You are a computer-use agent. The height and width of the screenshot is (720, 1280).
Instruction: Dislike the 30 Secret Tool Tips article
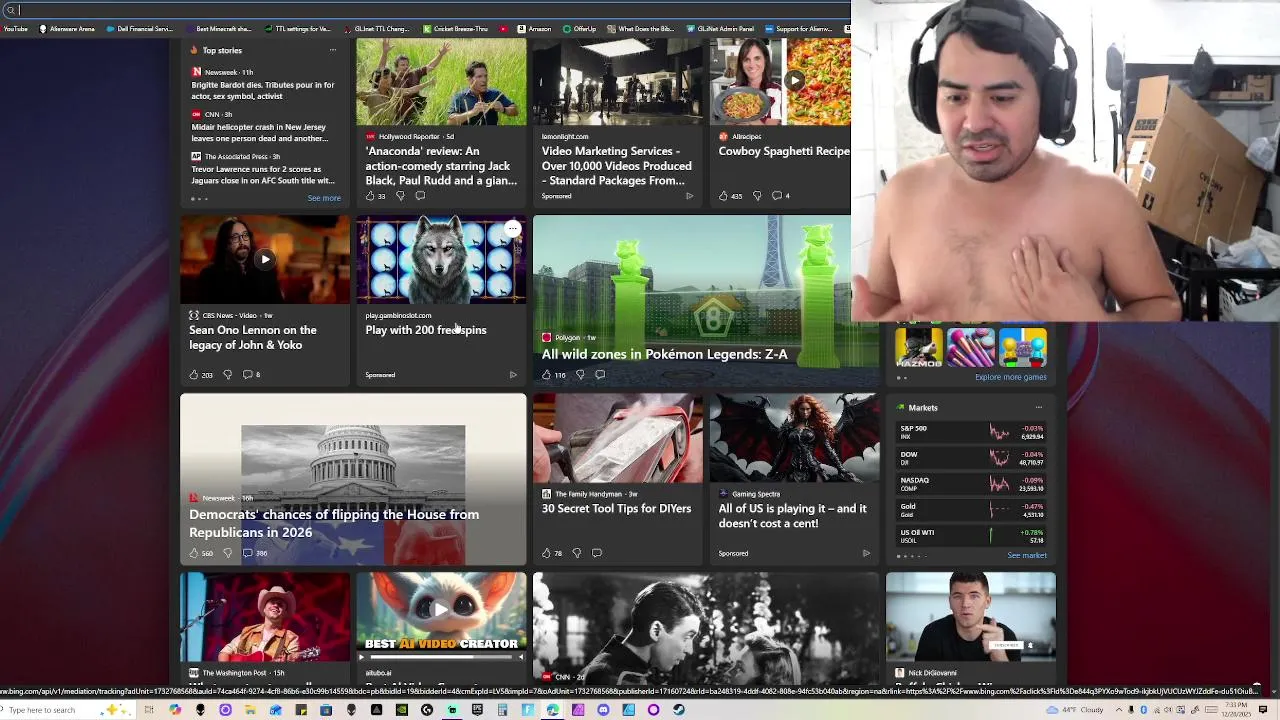click(x=577, y=553)
